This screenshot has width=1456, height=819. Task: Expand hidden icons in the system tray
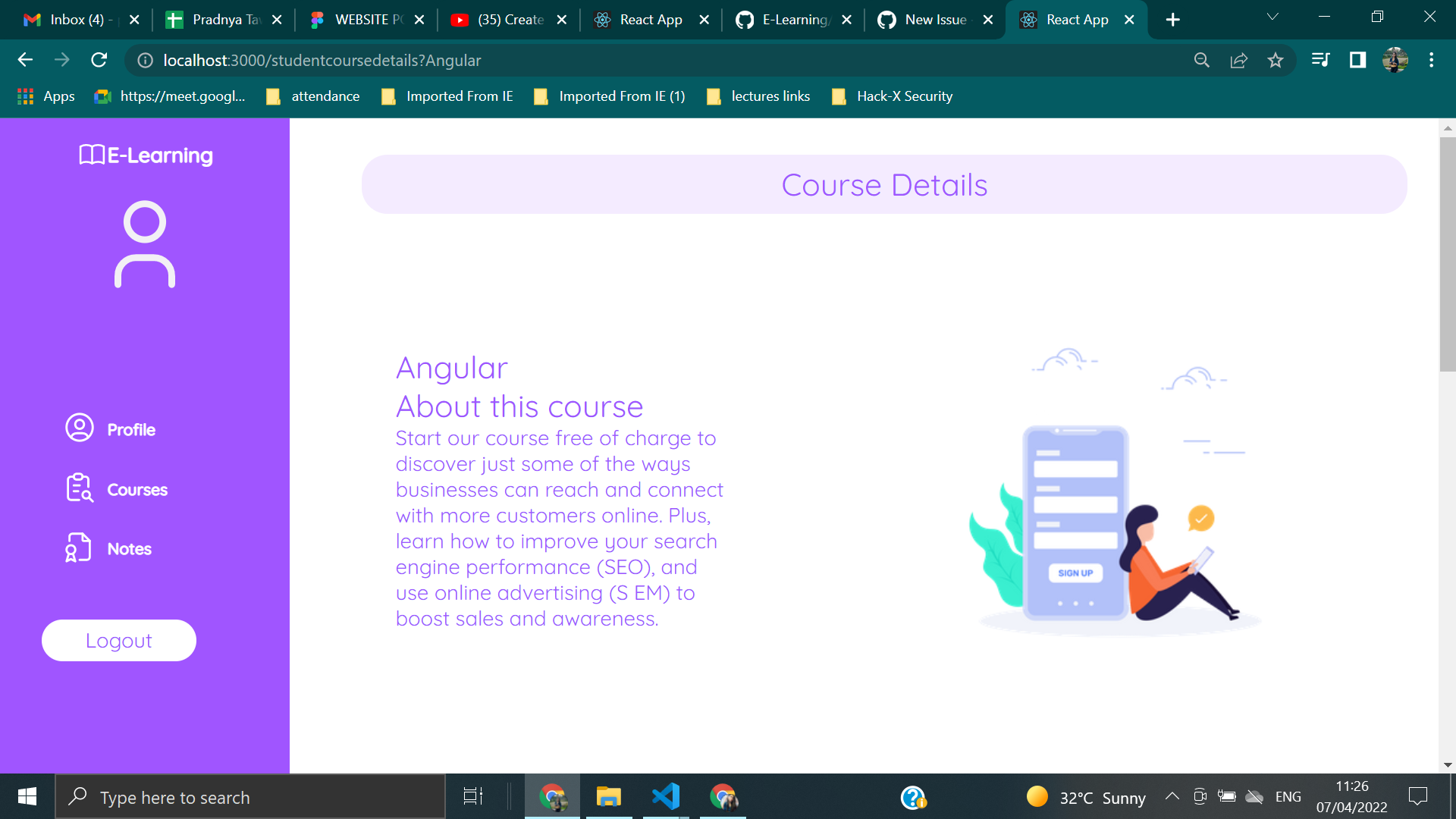[x=1171, y=796]
